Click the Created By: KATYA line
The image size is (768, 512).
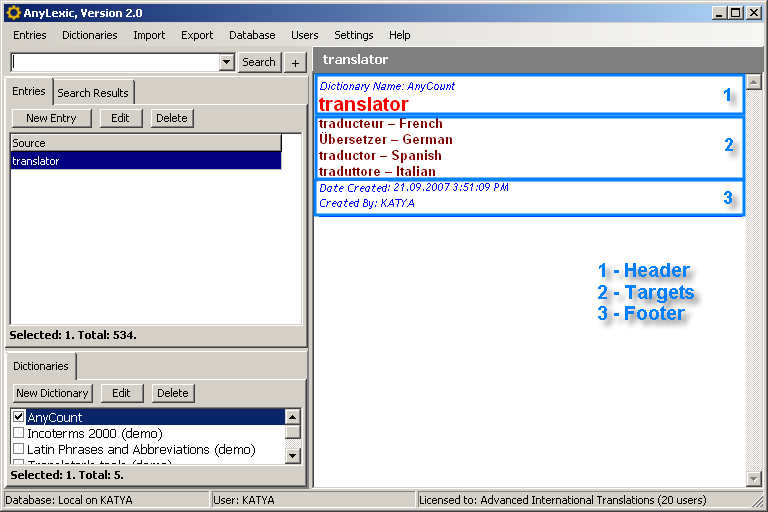[x=367, y=203]
